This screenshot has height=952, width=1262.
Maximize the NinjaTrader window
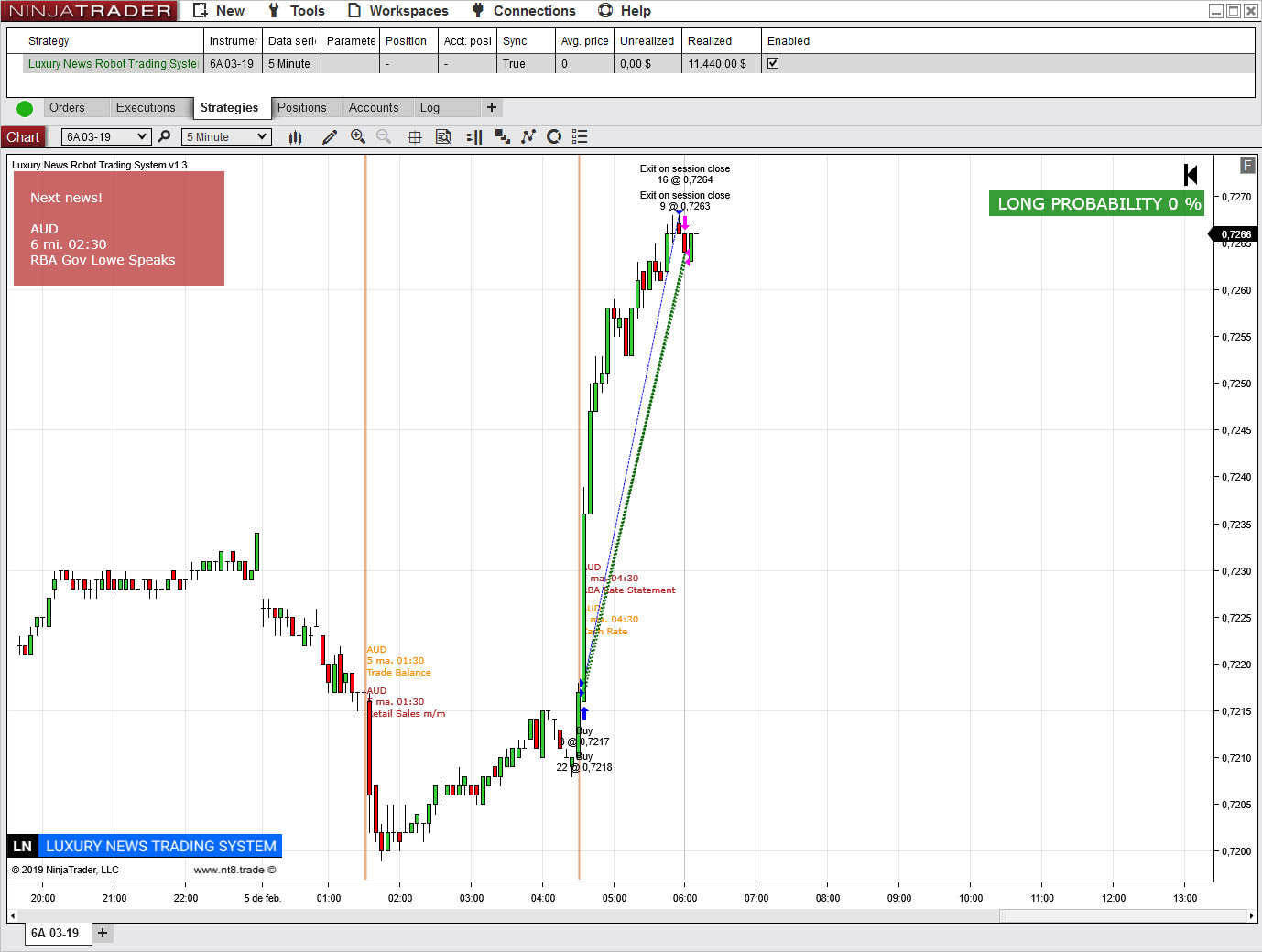1234,11
